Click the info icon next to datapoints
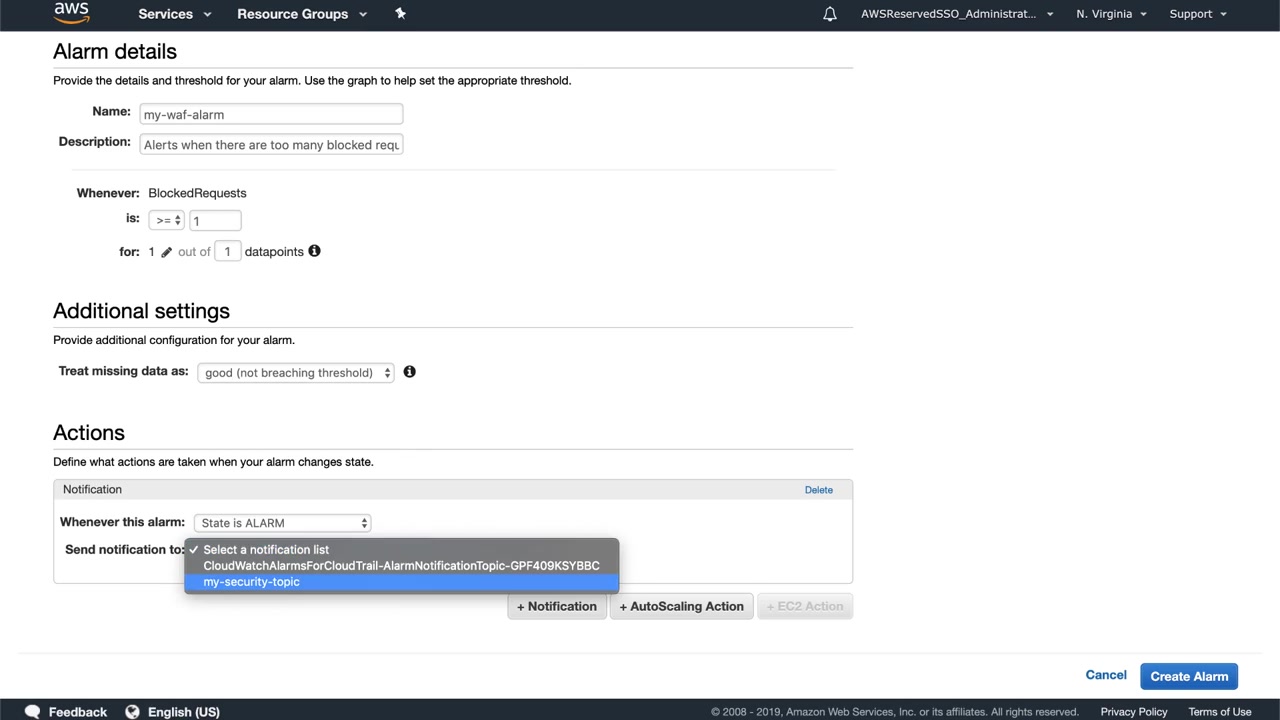This screenshot has height=720, width=1280. [314, 251]
